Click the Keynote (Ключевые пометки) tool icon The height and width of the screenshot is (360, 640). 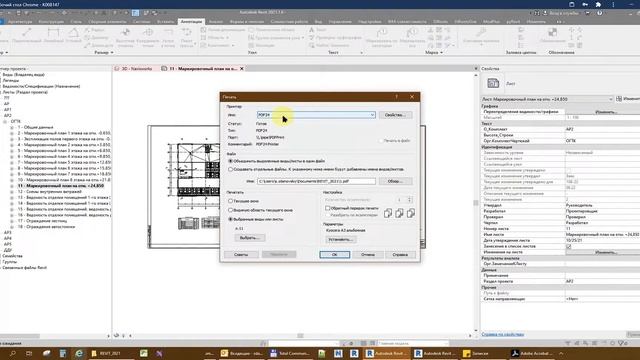[x=481, y=33]
